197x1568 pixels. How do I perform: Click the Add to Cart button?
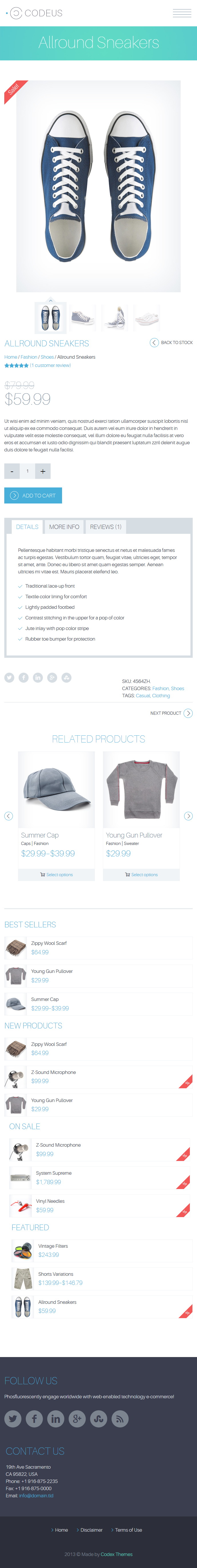pos(33,495)
